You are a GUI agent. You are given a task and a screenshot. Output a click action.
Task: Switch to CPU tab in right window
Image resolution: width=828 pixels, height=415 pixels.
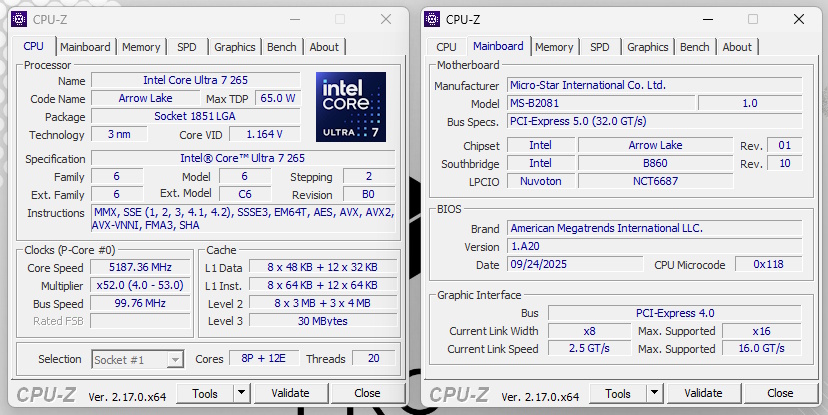click(x=446, y=47)
